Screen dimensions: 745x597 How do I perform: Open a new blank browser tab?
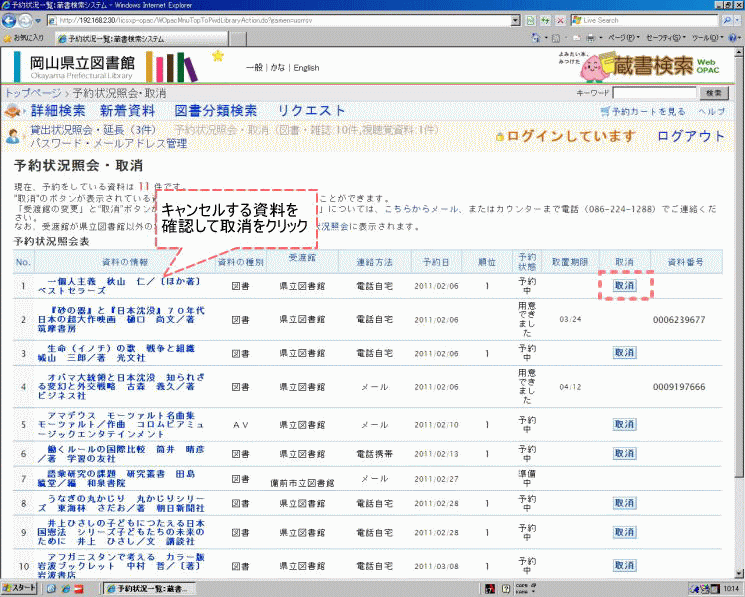[238, 39]
